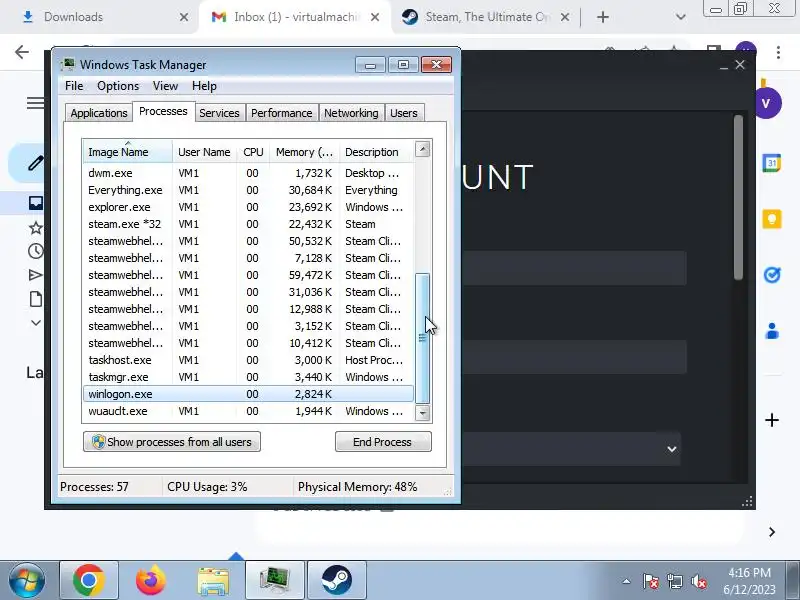Open Gmail Sent arrow icon
800x600 pixels.
click(35, 275)
